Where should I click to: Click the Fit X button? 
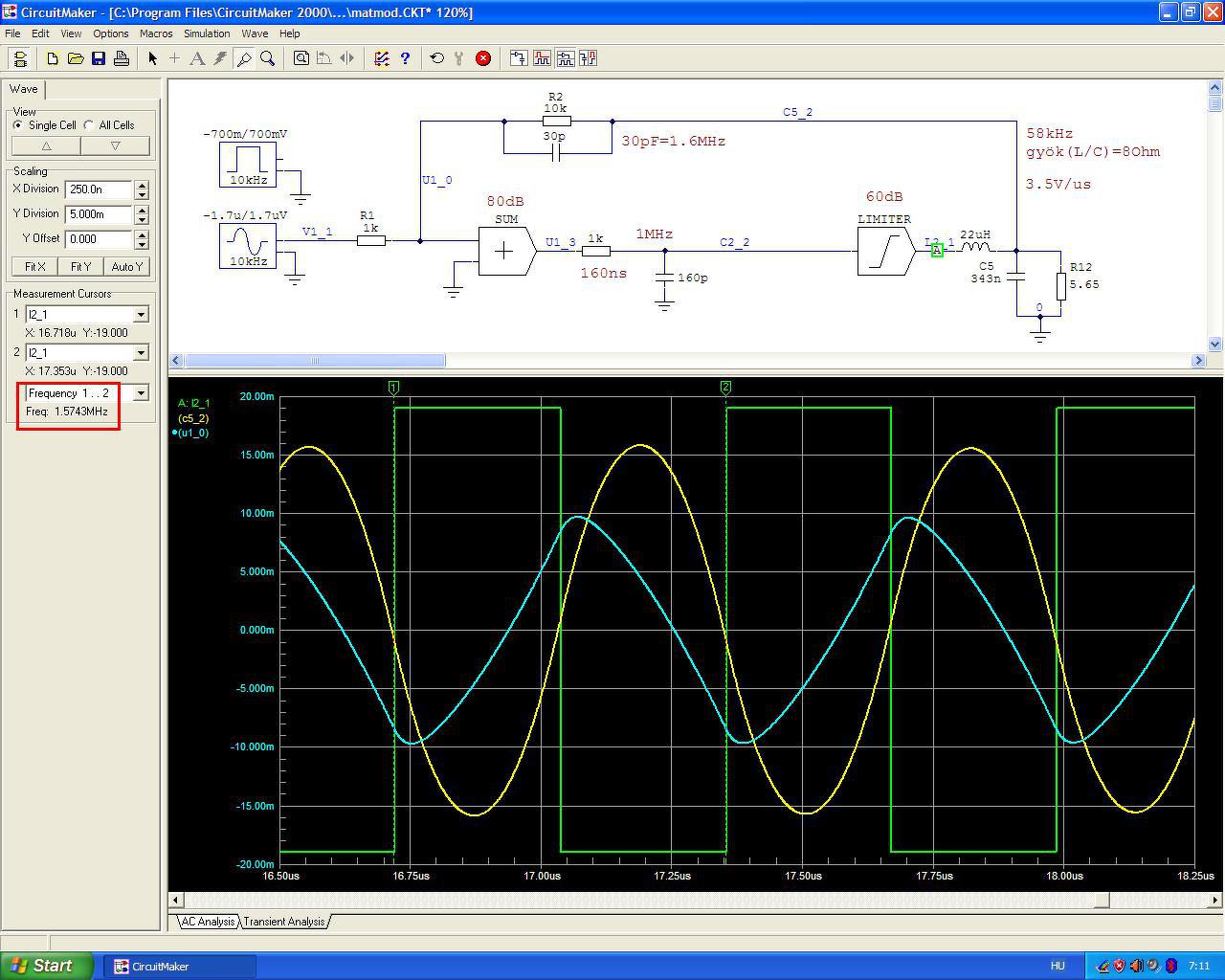[x=34, y=267]
